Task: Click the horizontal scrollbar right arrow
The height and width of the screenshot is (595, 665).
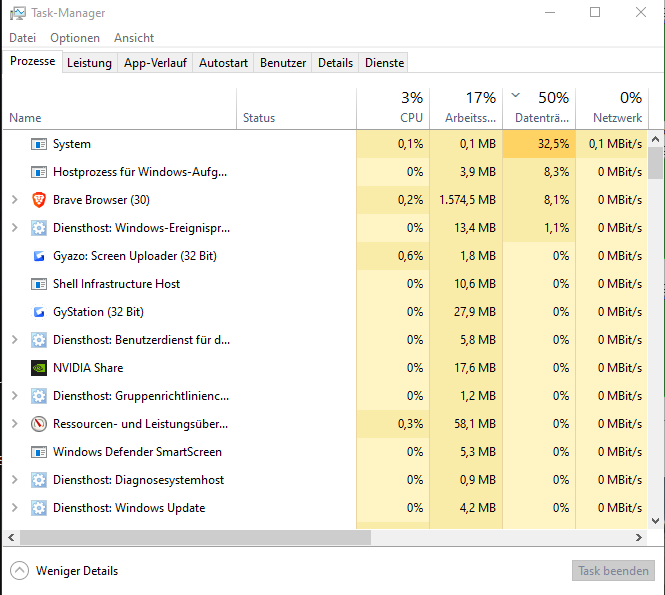Action: point(638,538)
